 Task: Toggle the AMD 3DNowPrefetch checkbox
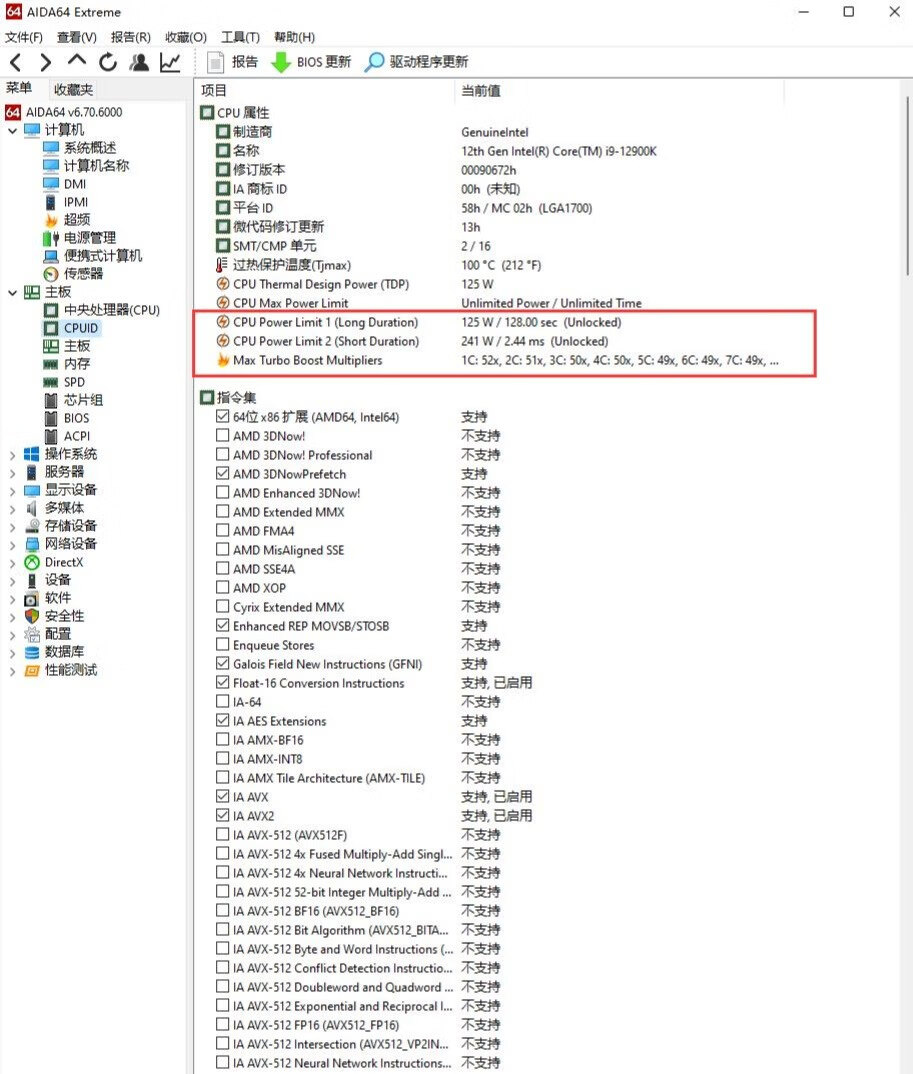(222, 473)
